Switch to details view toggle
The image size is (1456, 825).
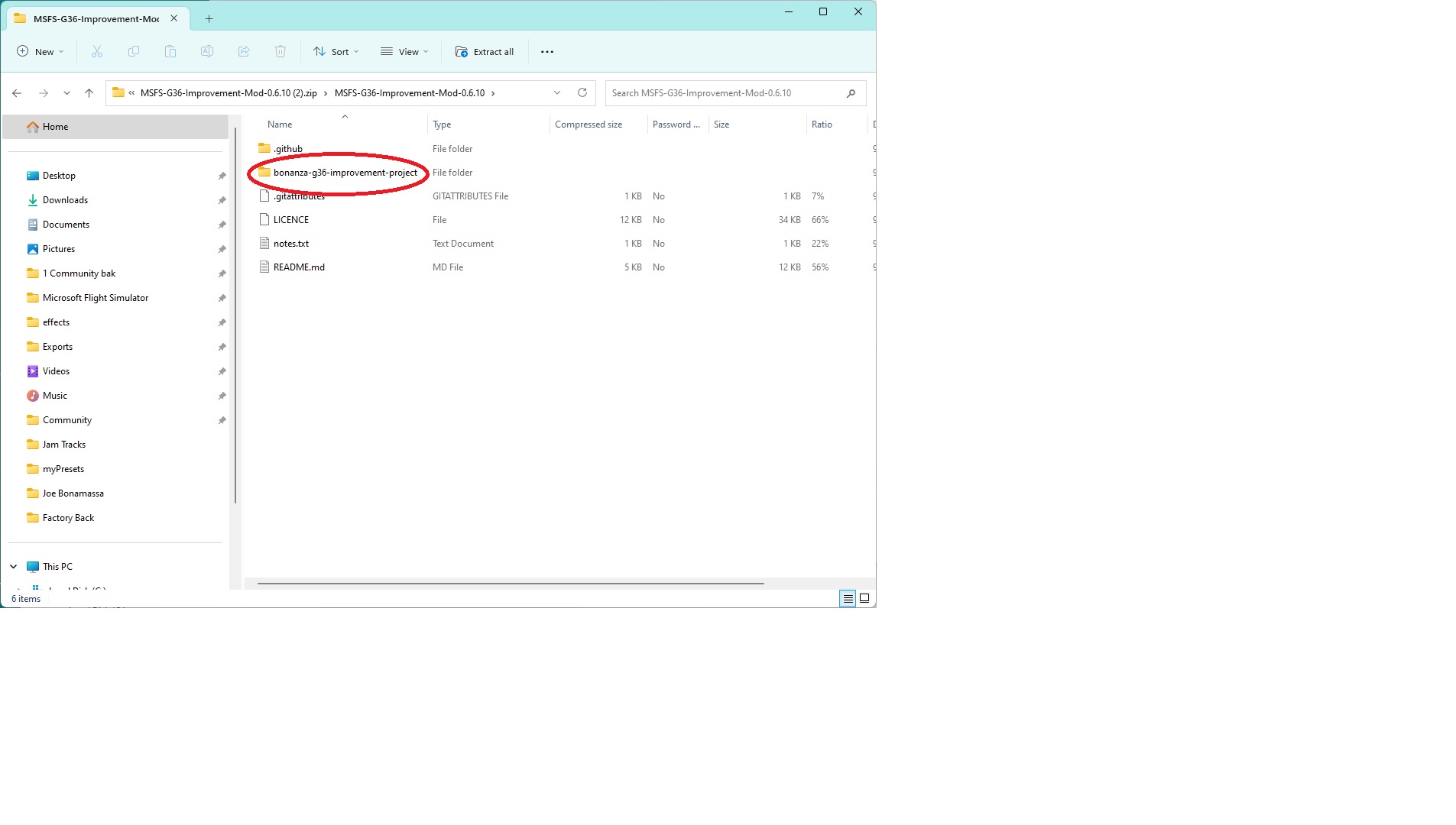pyautogui.click(x=848, y=599)
